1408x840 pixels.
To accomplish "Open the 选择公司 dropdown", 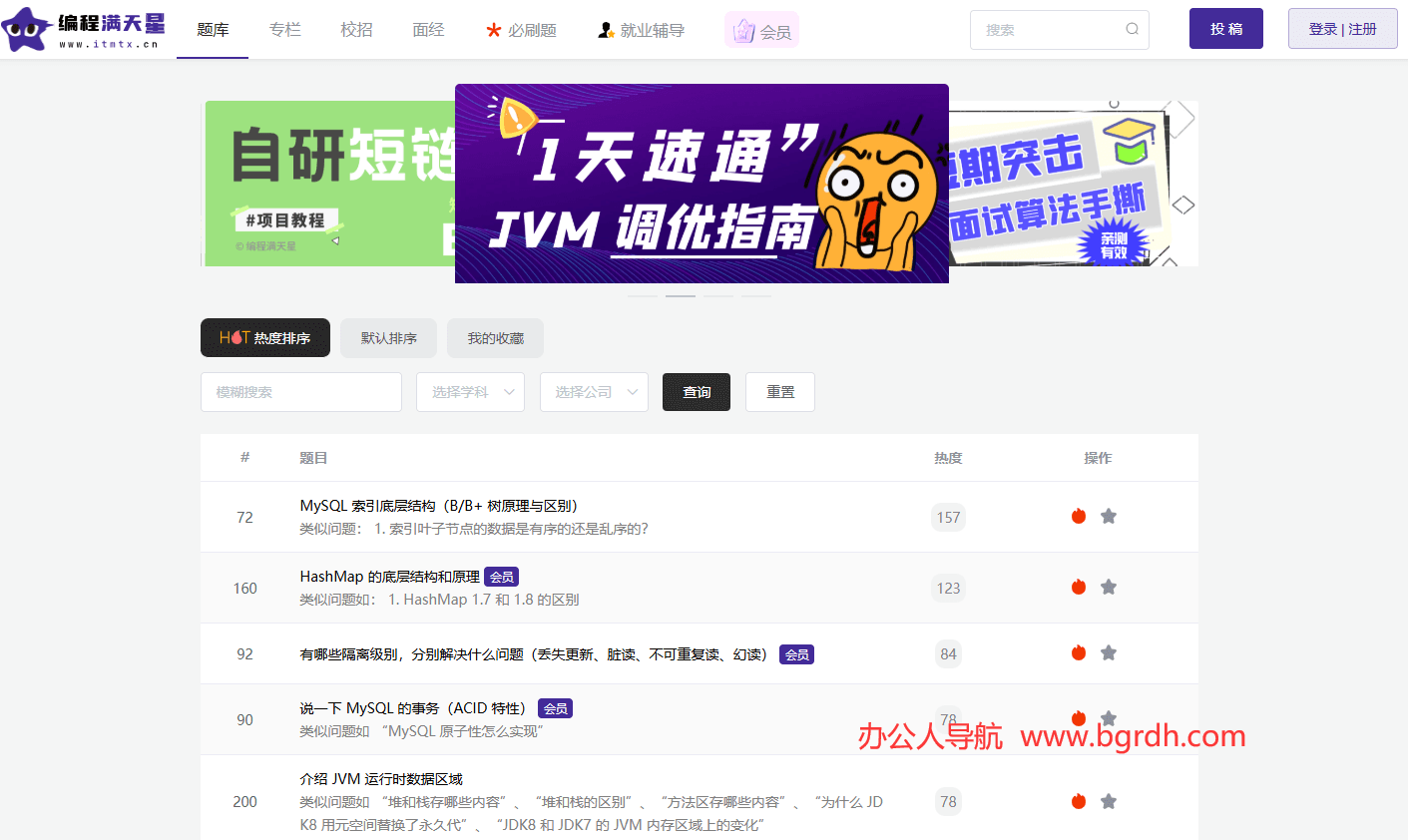I will coord(594,392).
